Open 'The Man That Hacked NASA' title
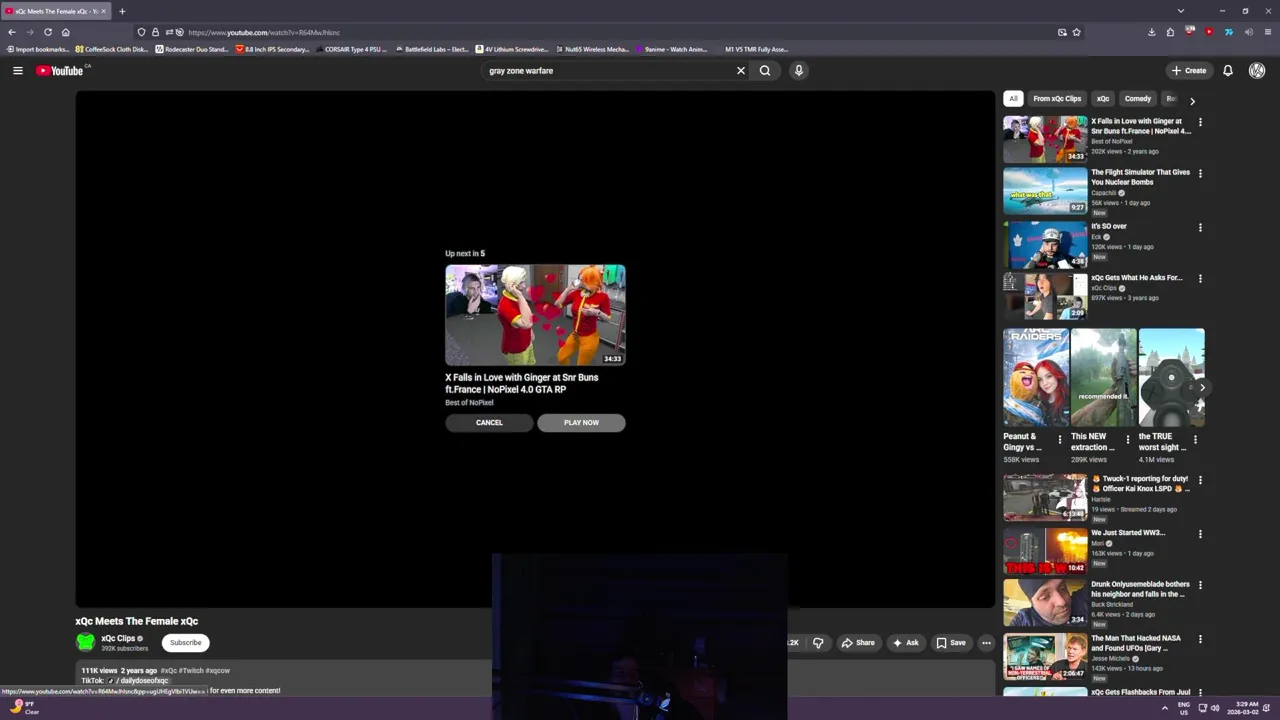Image resolution: width=1280 pixels, height=720 pixels. point(1137,643)
